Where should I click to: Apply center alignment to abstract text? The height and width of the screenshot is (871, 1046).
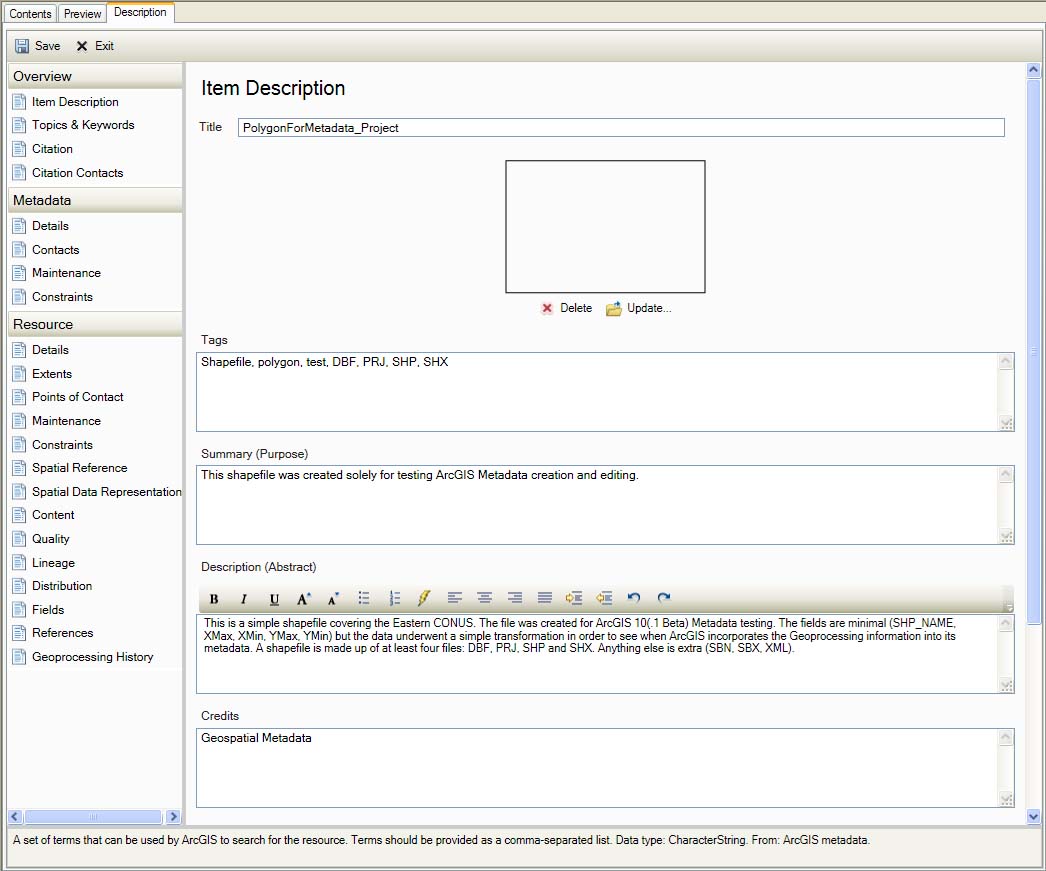(484, 597)
